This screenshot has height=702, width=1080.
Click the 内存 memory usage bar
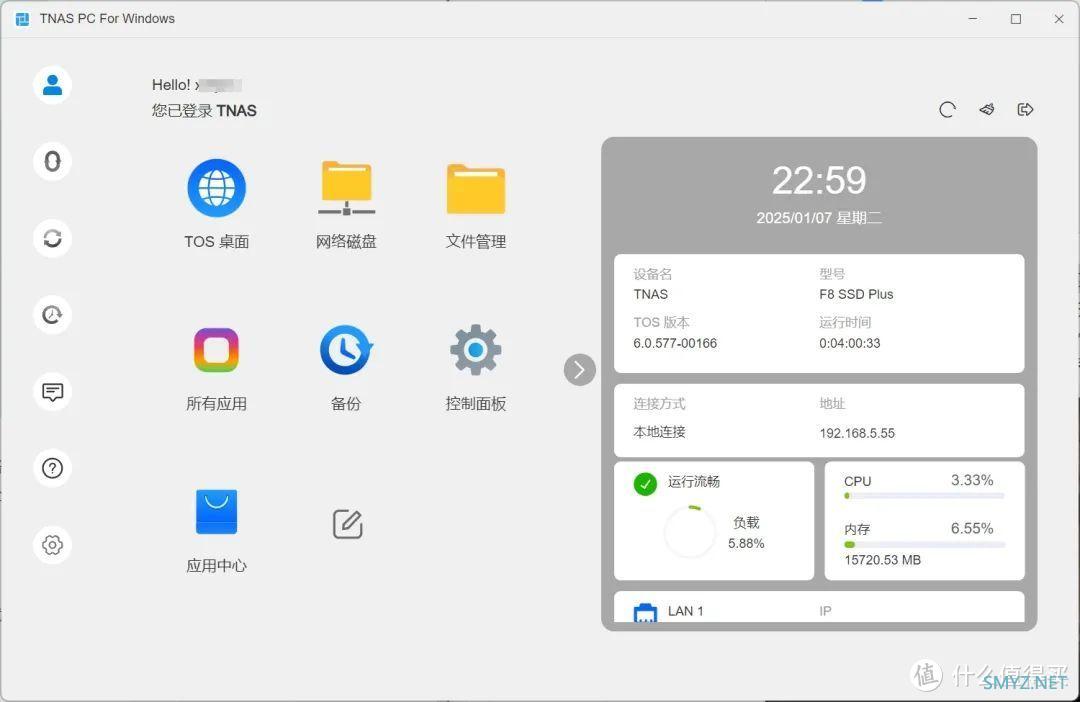coord(924,544)
